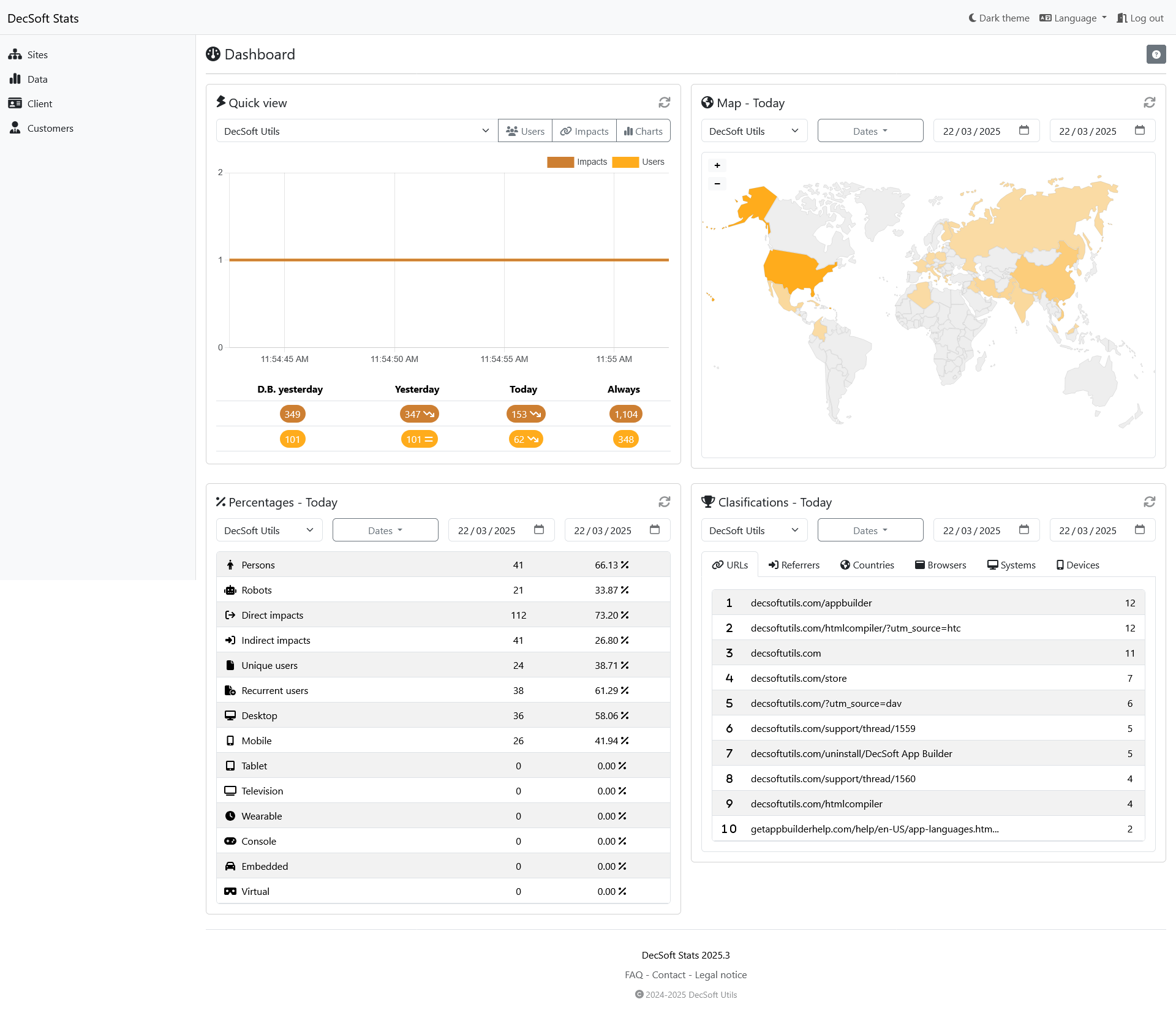The width and height of the screenshot is (1176, 1018).
Task: Click the Log out link
Action: 1140,18
